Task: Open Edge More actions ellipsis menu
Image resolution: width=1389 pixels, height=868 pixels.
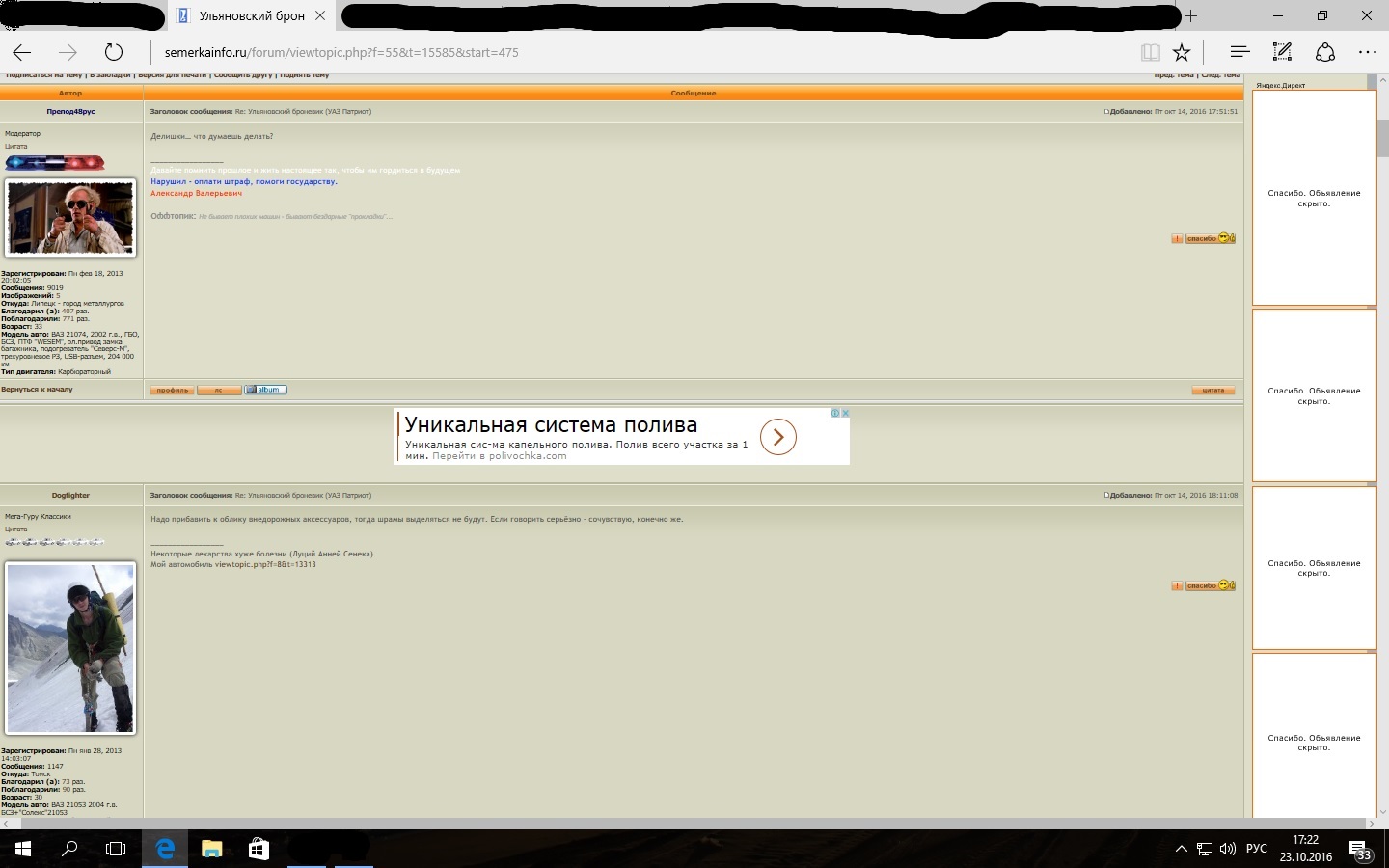Action: [1368, 52]
